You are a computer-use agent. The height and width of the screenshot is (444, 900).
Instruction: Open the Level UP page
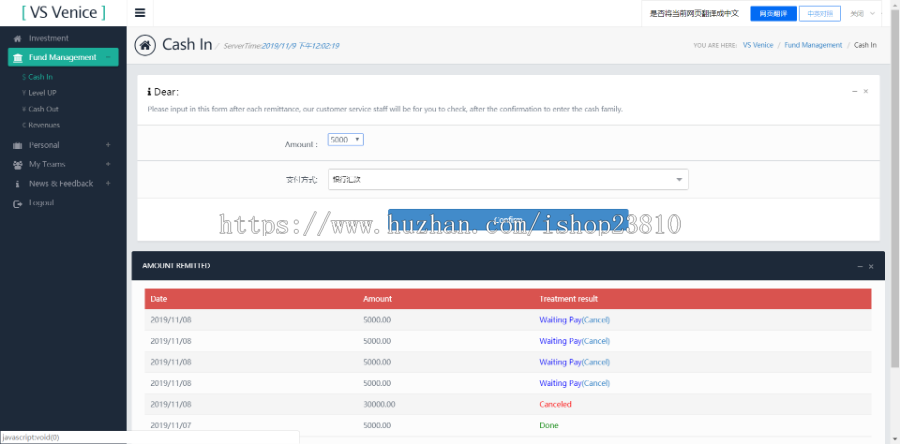[x=42, y=93]
